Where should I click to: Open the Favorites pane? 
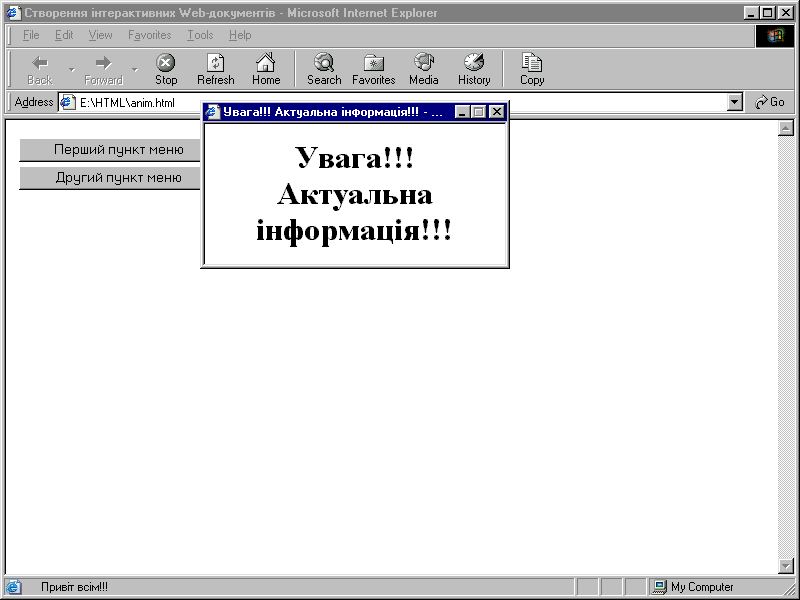373,70
